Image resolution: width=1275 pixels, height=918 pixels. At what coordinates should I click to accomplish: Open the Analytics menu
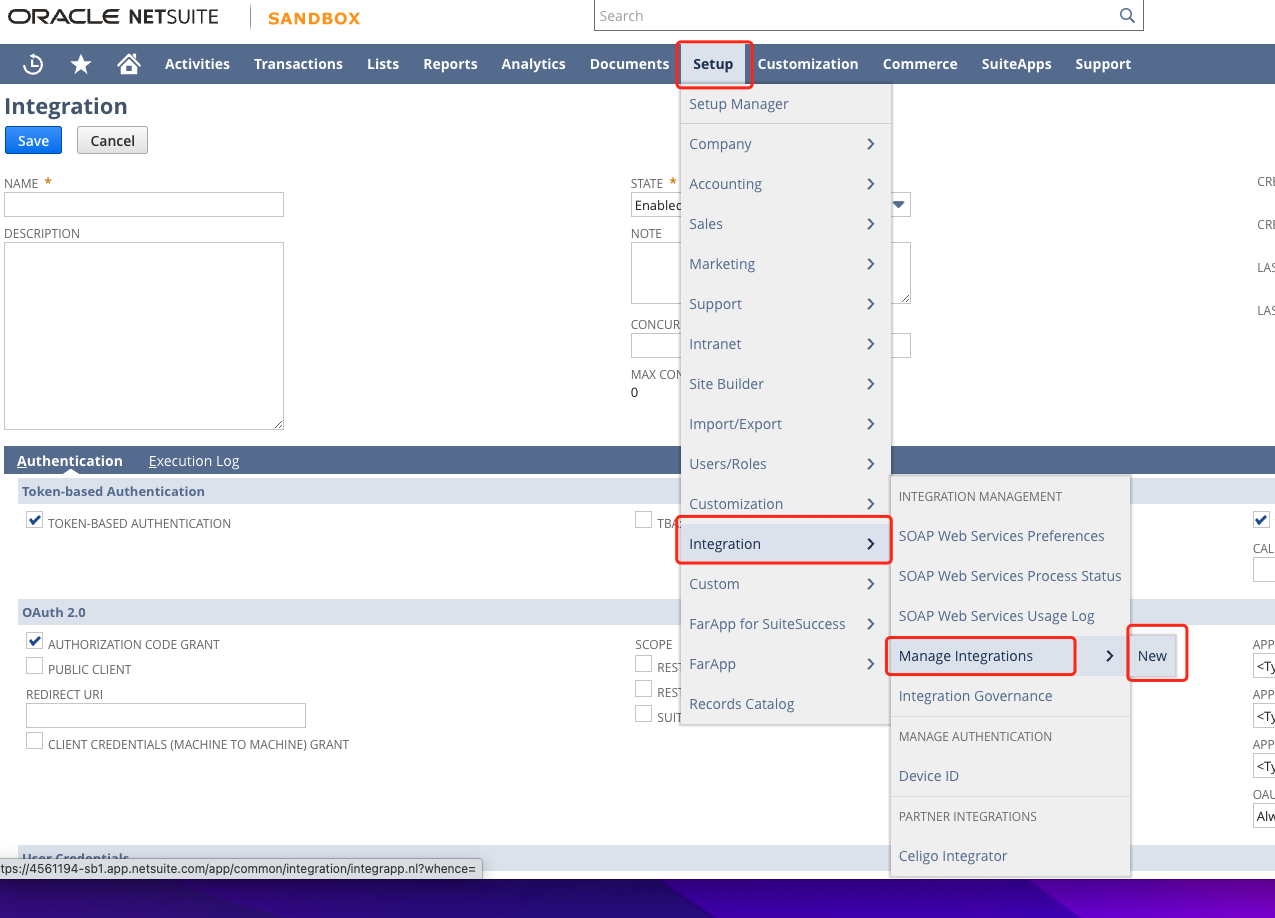(533, 64)
